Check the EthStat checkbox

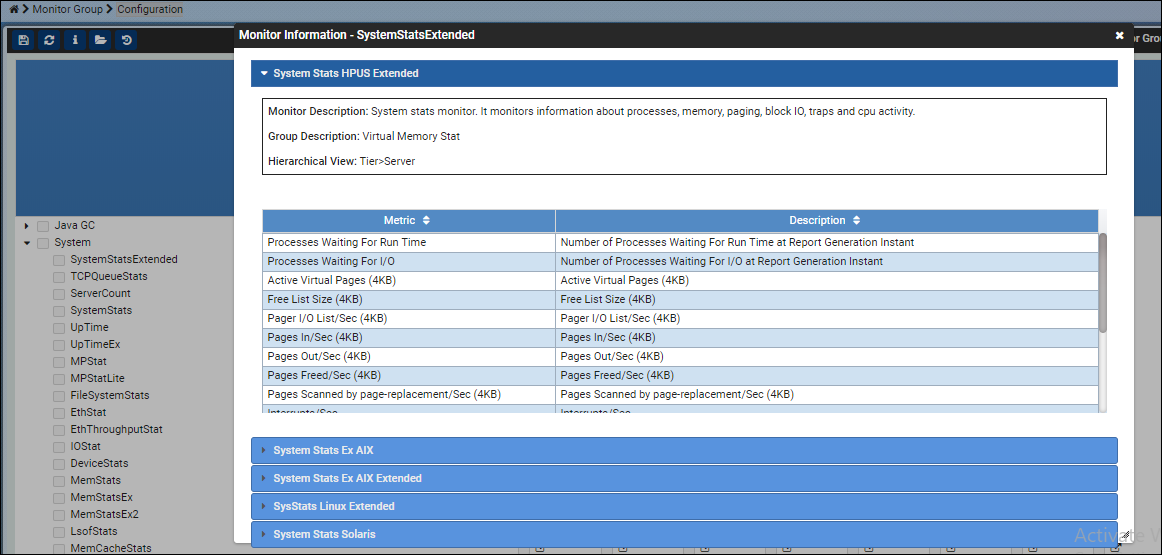(x=59, y=413)
